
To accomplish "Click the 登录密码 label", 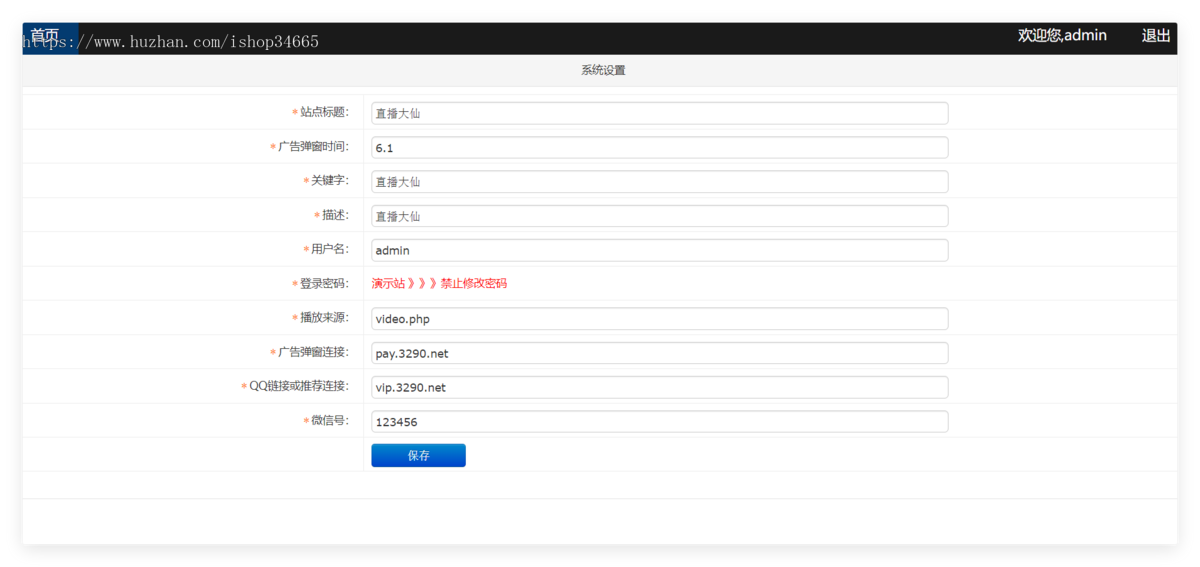I will (x=321, y=283).
